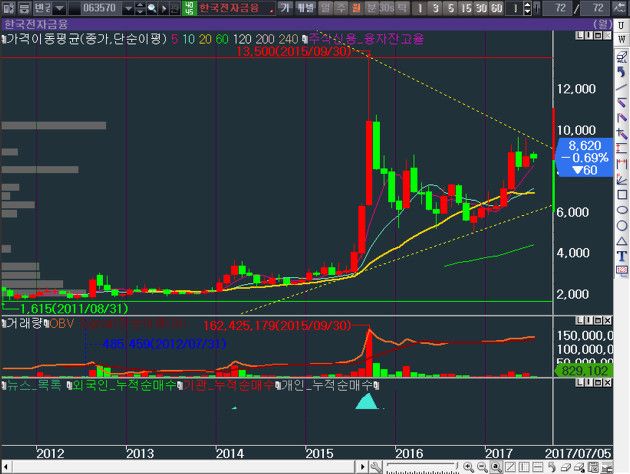Select the circle drawing tool
Image resolution: width=630 pixels, height=474 pixels.
tap(622, 225)
